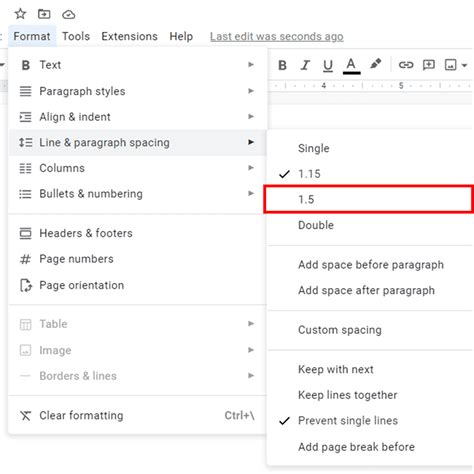Viewport: 474px width, 474px height.
Task: Insert a link using chain icon
Action: pos(406,65)
